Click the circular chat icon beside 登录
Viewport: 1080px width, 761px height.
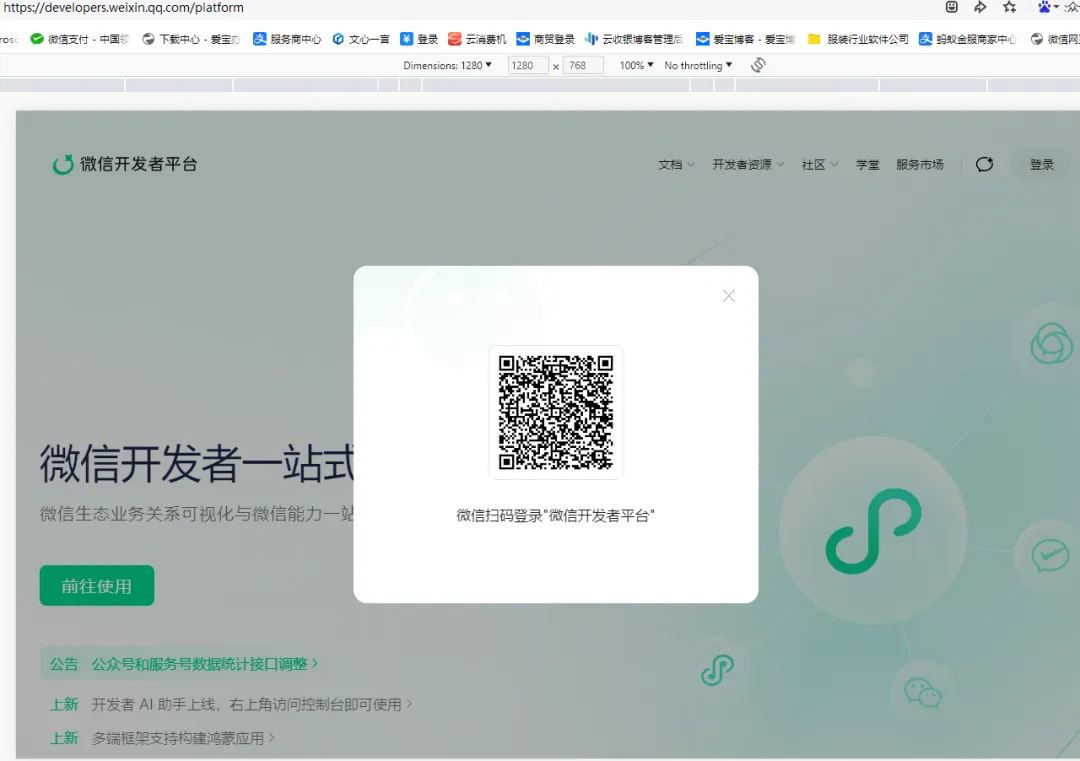tap(984, 164)
